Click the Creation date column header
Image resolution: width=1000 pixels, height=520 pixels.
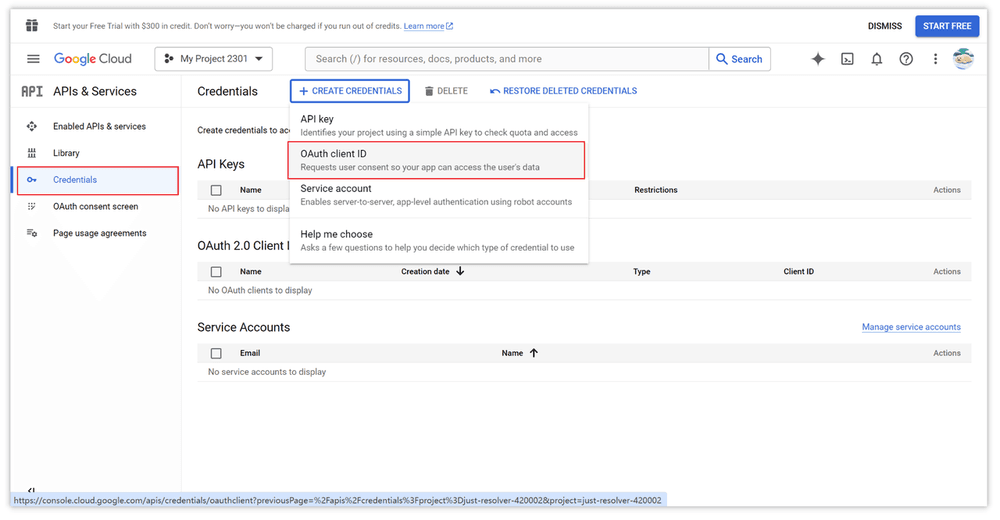[425, 271]
